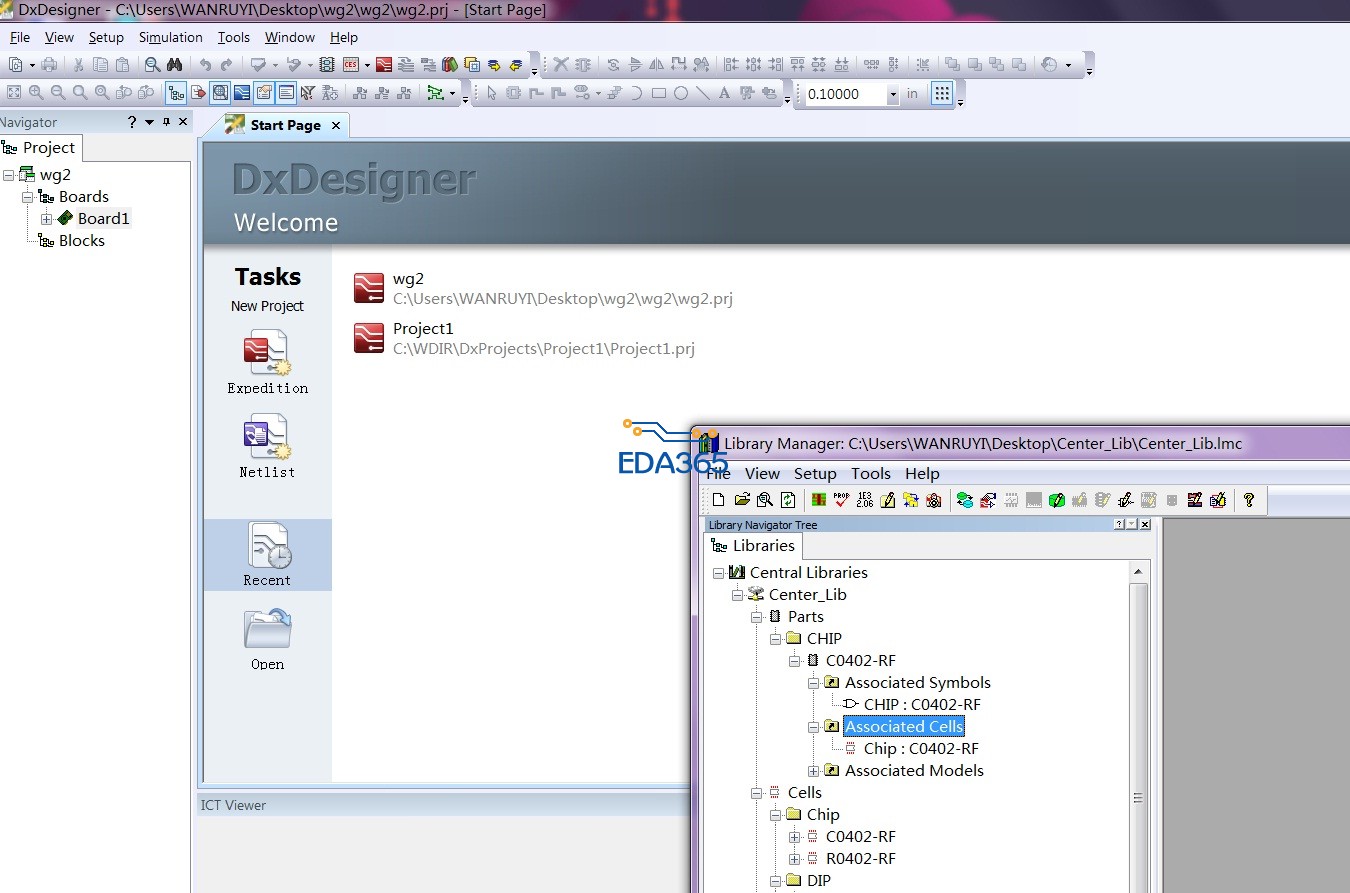Collapse the wg2 project tree node
Screen dimensions: 1350x893
8,175
